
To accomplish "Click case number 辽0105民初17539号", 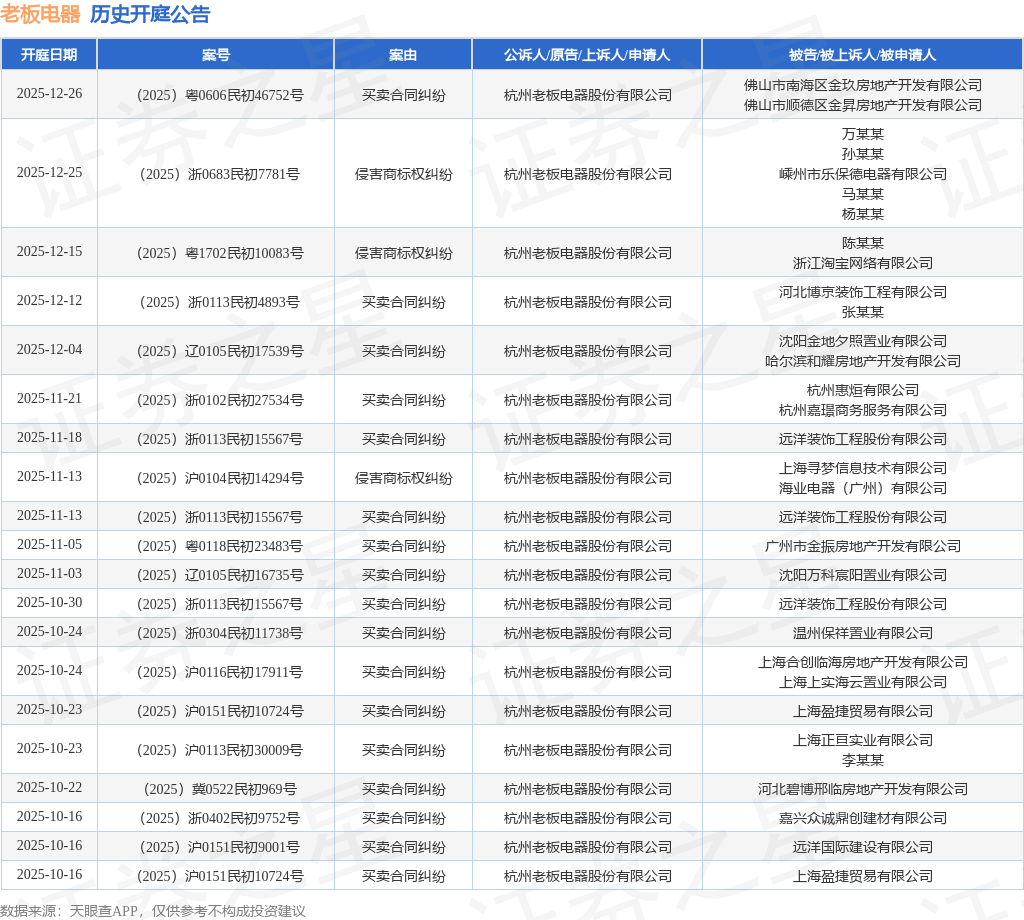I will pos(220,351).
